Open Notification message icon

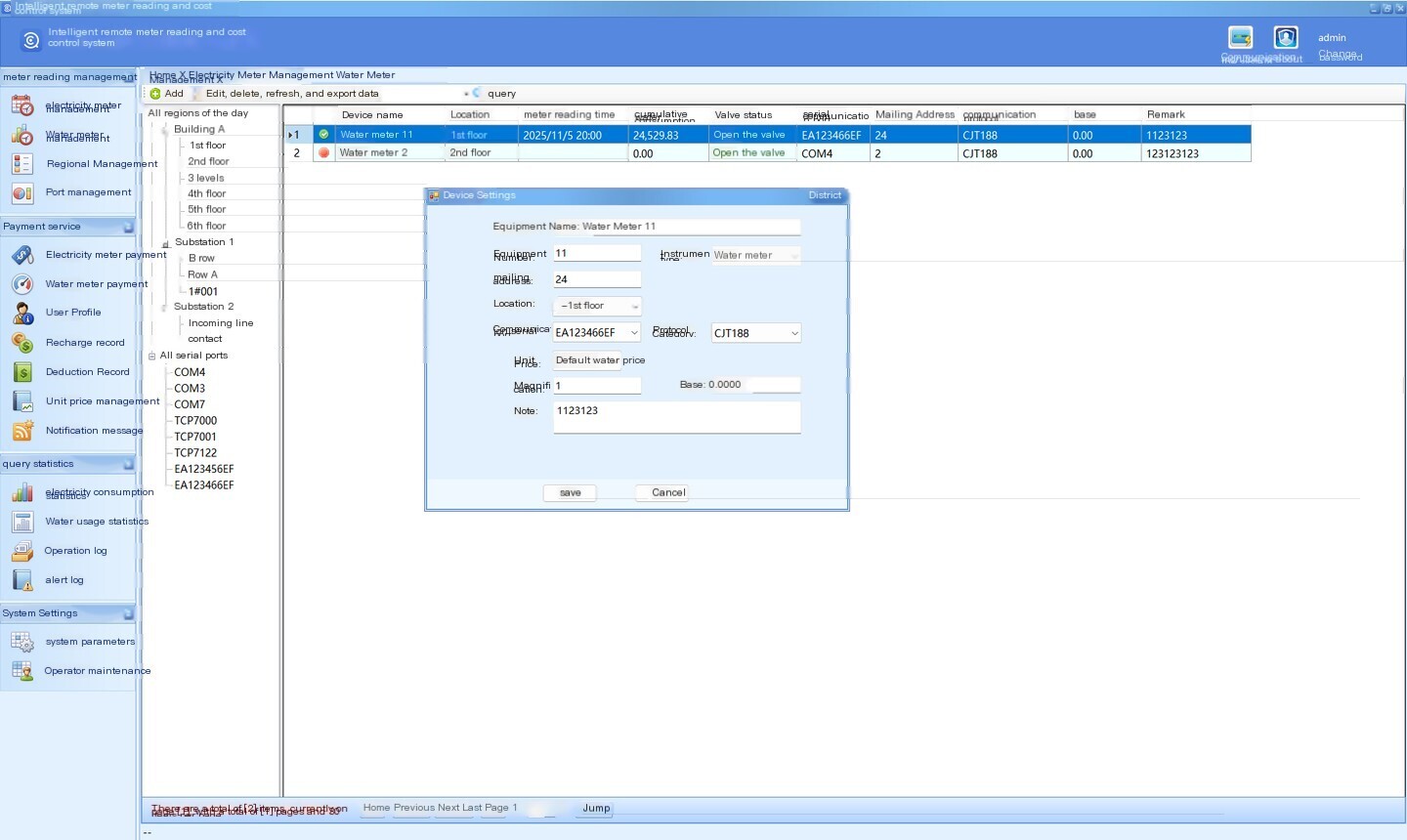(22, 431)
